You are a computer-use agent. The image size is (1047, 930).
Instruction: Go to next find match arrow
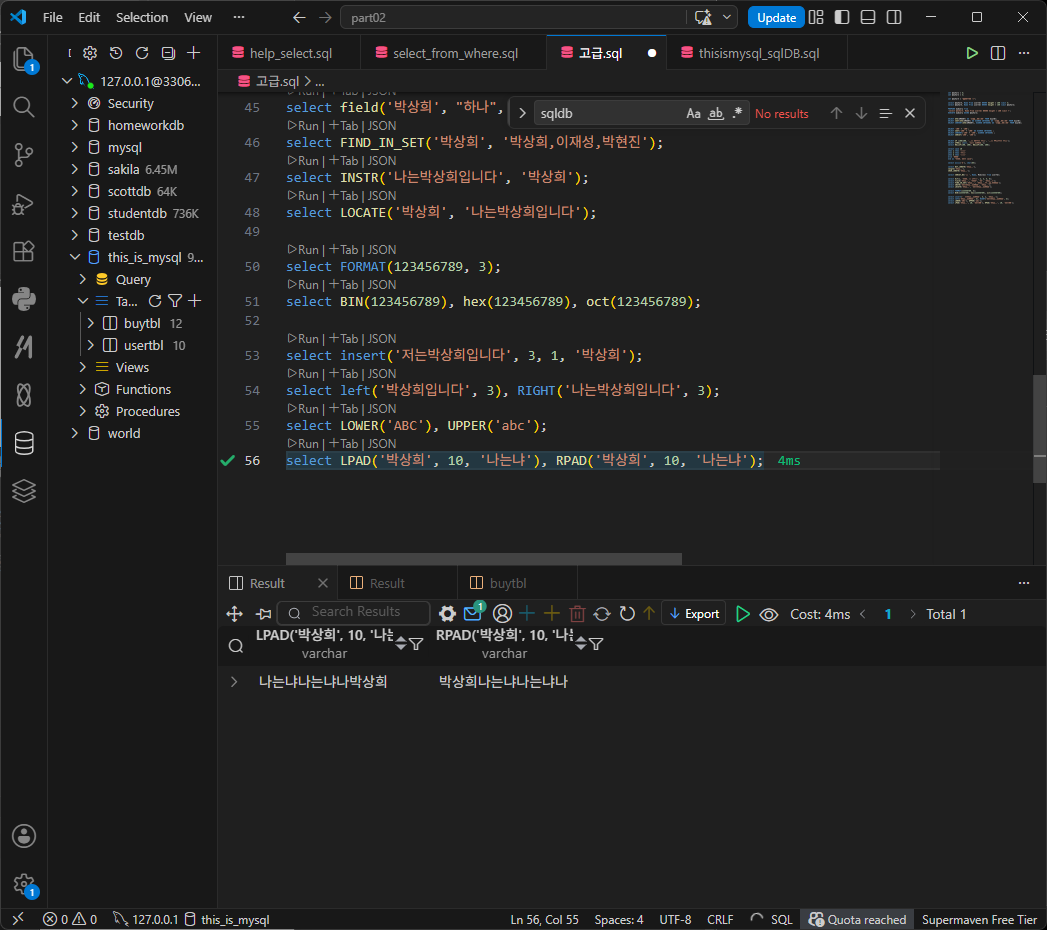click(x=861, y=113)
